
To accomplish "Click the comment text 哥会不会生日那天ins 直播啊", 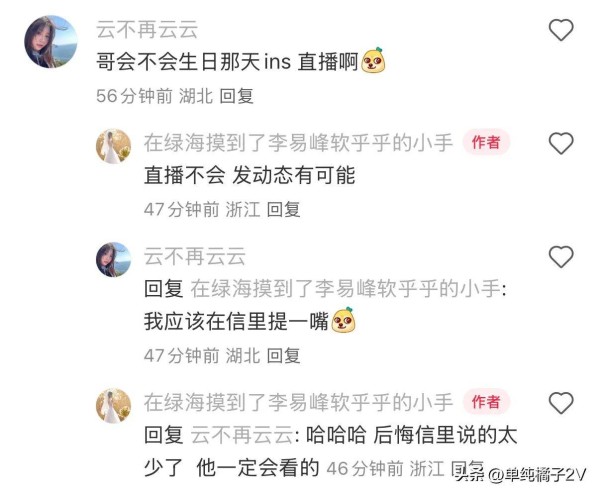I will (240, 62).
